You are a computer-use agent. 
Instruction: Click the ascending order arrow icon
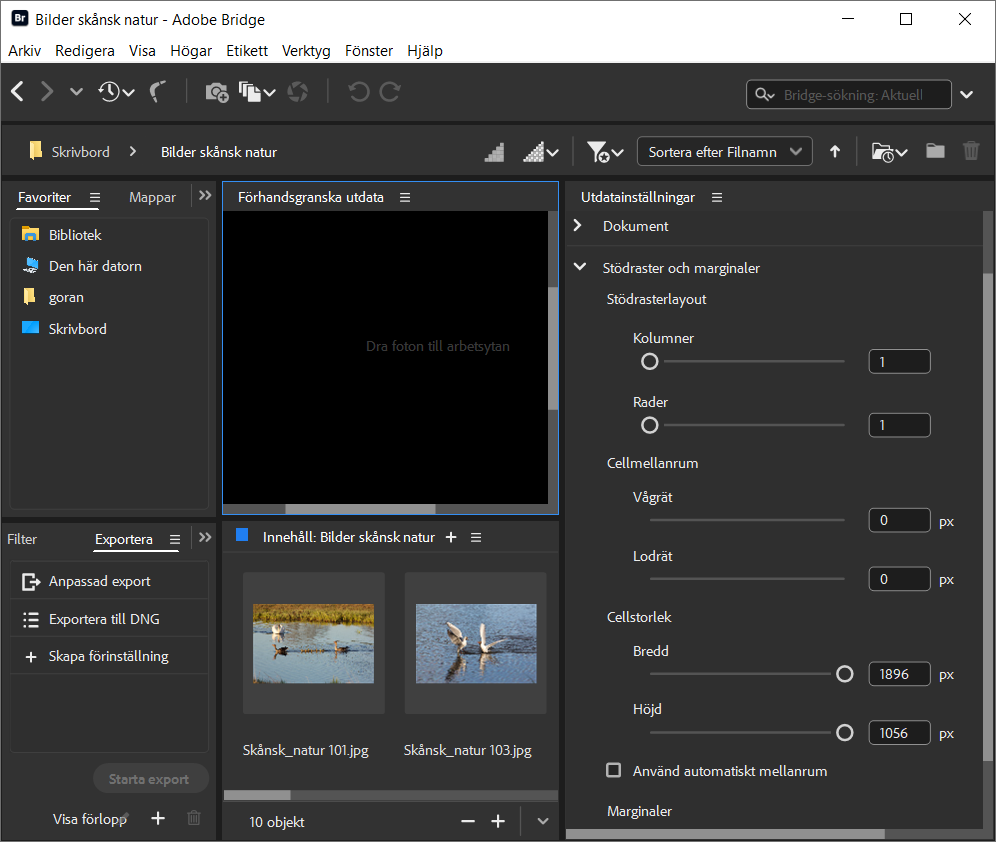(x=835, y=152)
